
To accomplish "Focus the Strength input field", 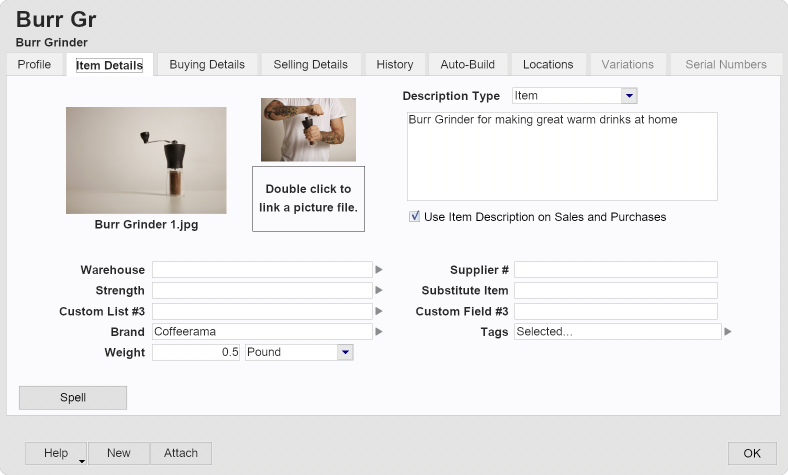I will point(262,291).
